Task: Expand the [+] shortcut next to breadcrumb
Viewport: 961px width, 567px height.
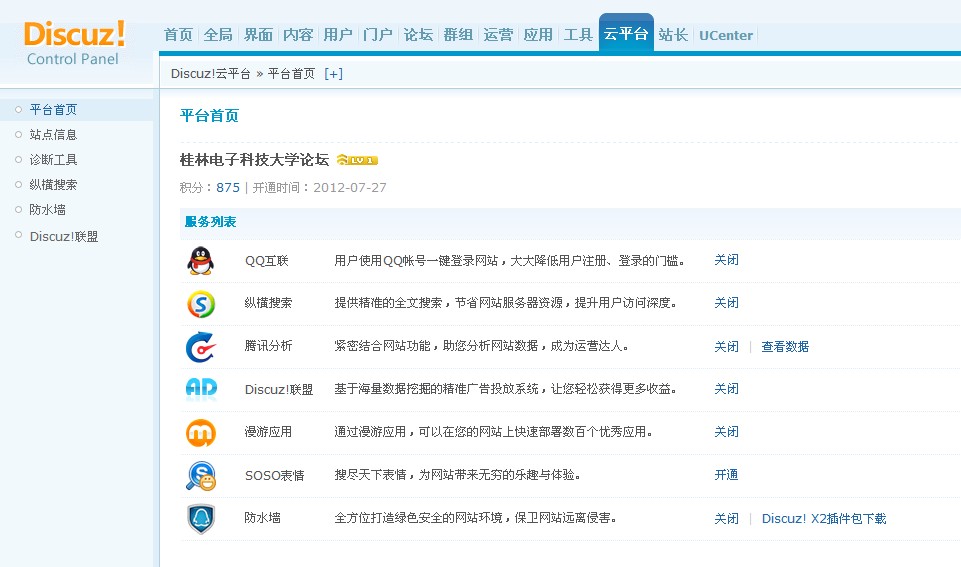Action: coord(333,74)
